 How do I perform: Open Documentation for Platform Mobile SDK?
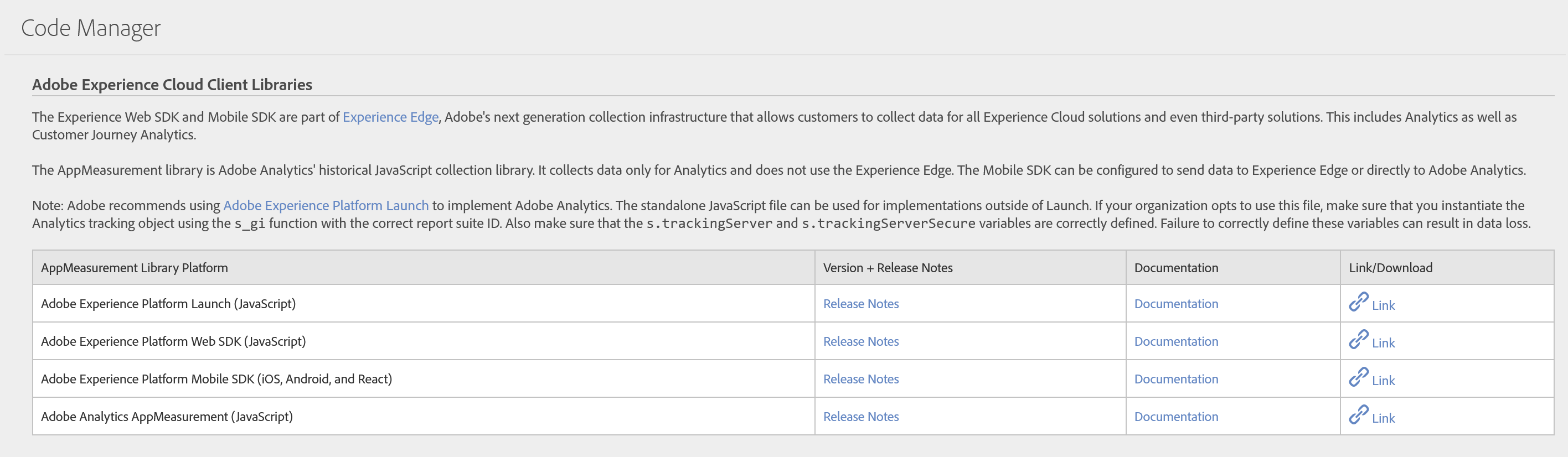[1176, 379]
